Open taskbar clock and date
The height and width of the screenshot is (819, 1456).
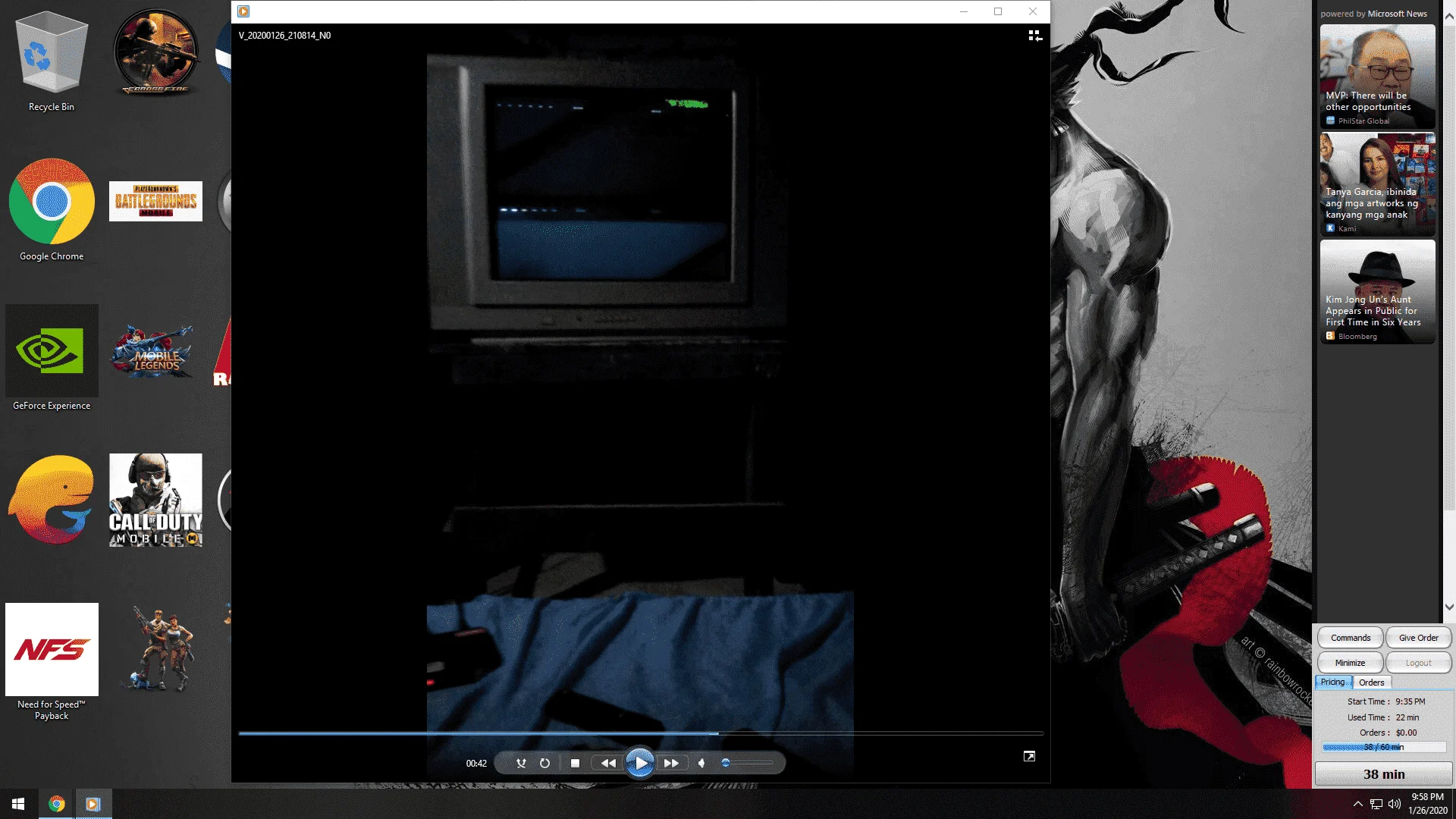(x=1427, y=804)
